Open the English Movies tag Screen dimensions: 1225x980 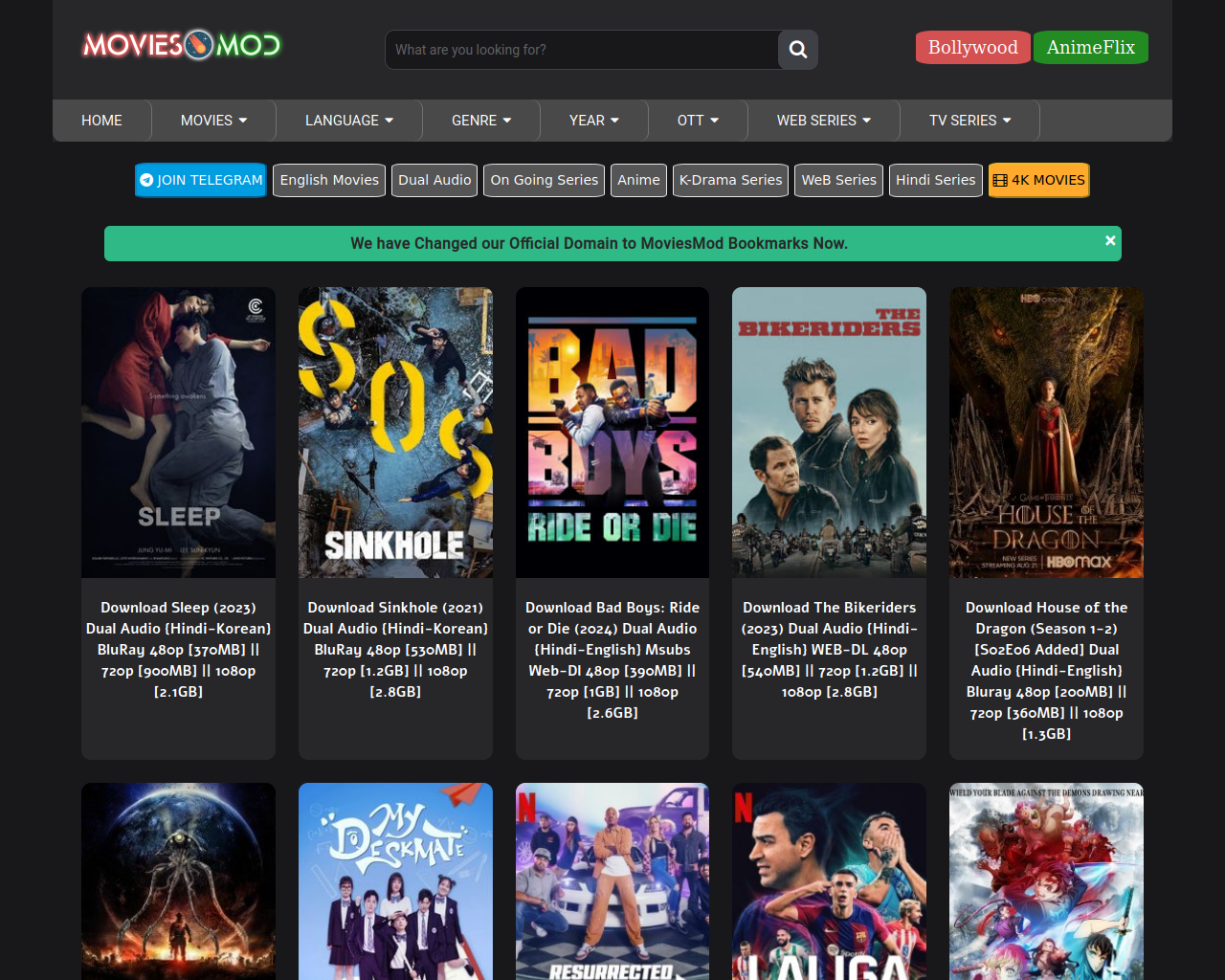[329, 180]
